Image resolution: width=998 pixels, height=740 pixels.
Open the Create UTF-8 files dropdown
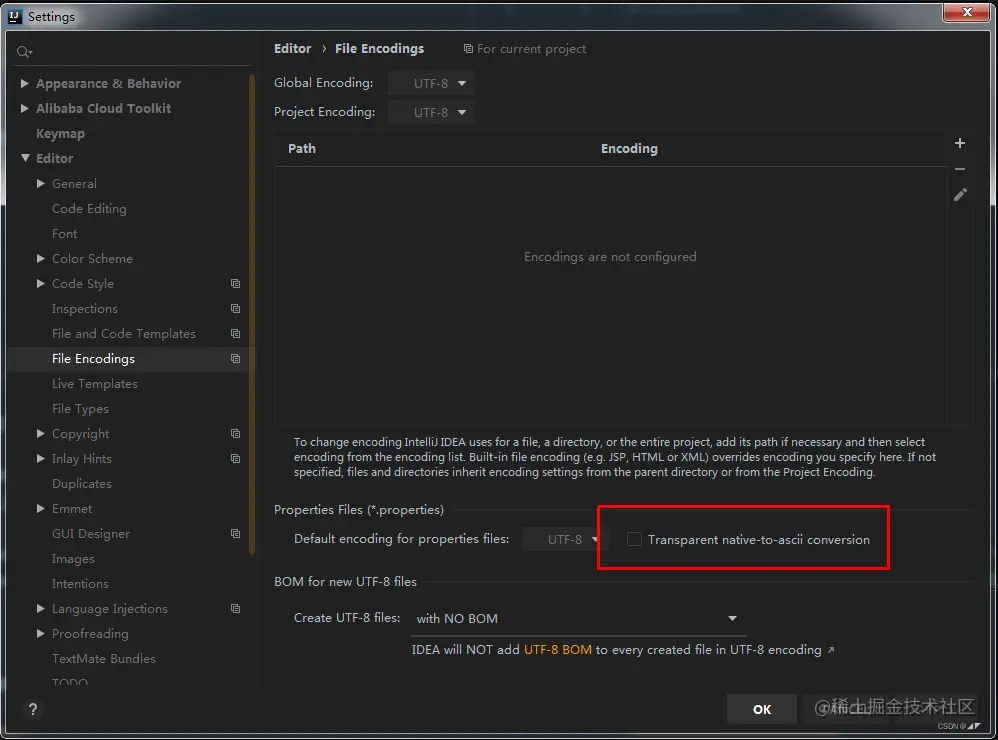(x=578, y=618)
